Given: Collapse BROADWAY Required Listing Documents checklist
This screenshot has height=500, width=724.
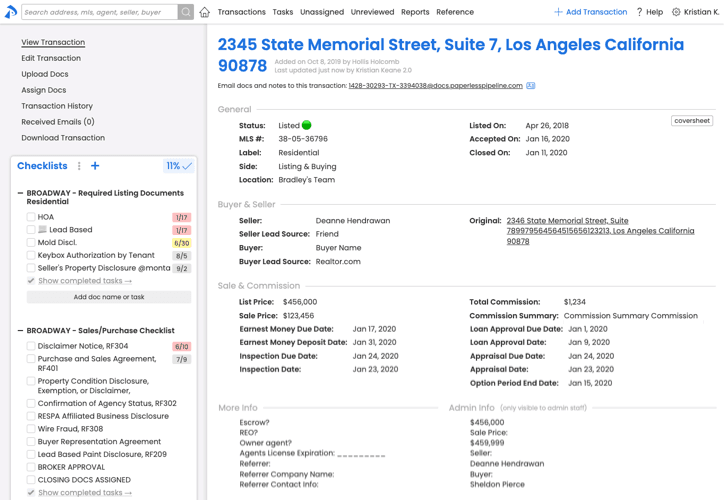Looking at the screenshot, I should (x=20, y=193).
